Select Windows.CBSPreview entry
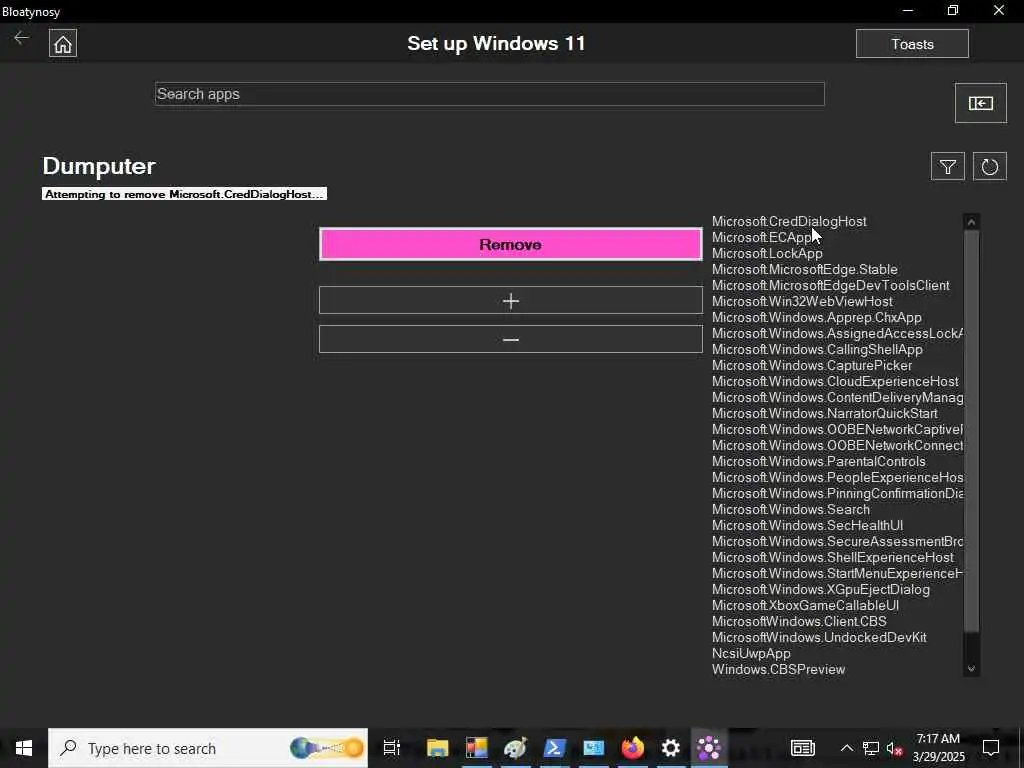The image size is (1024, 768). click(x=778, y=669)
